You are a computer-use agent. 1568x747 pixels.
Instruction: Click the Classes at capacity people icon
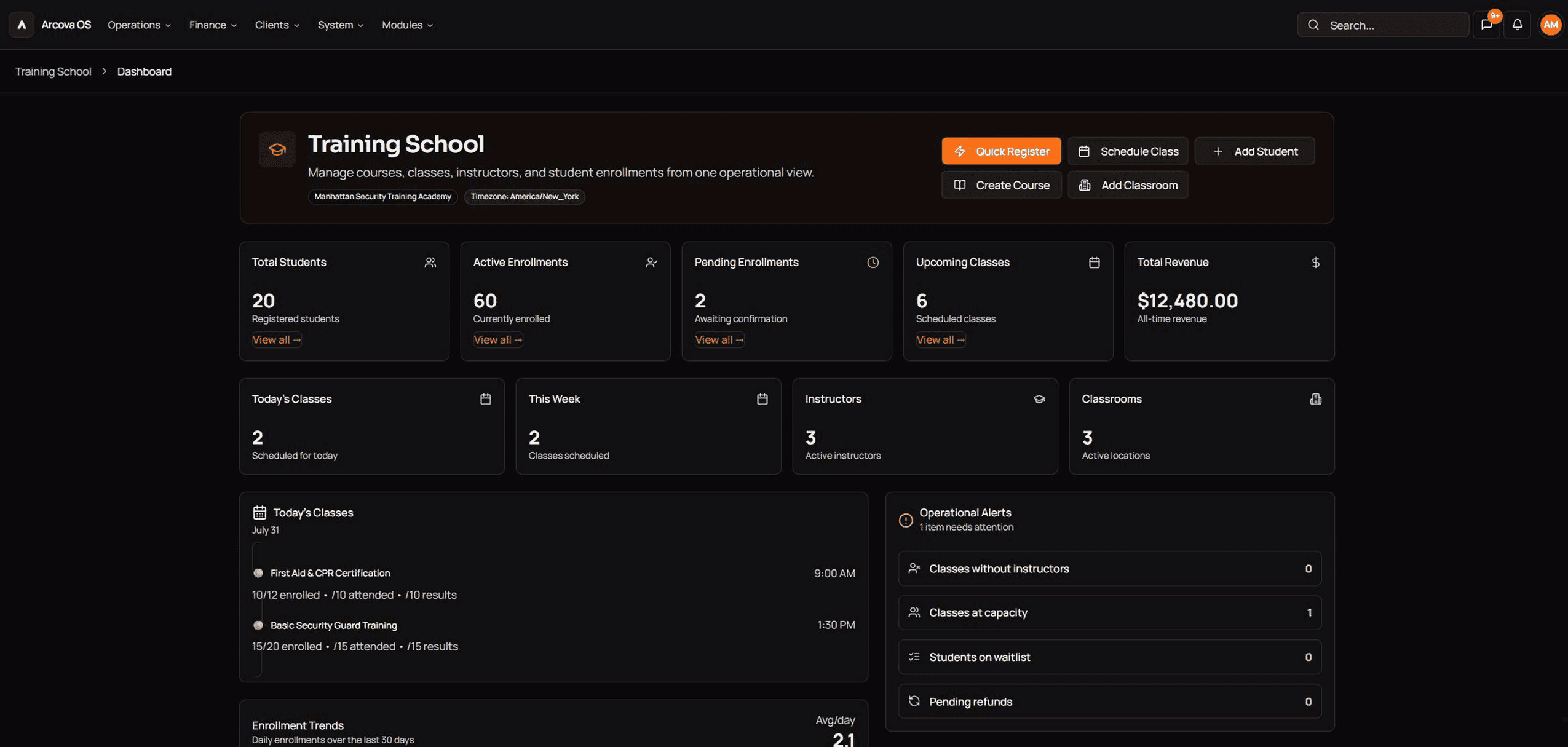[x=914, y=612]
